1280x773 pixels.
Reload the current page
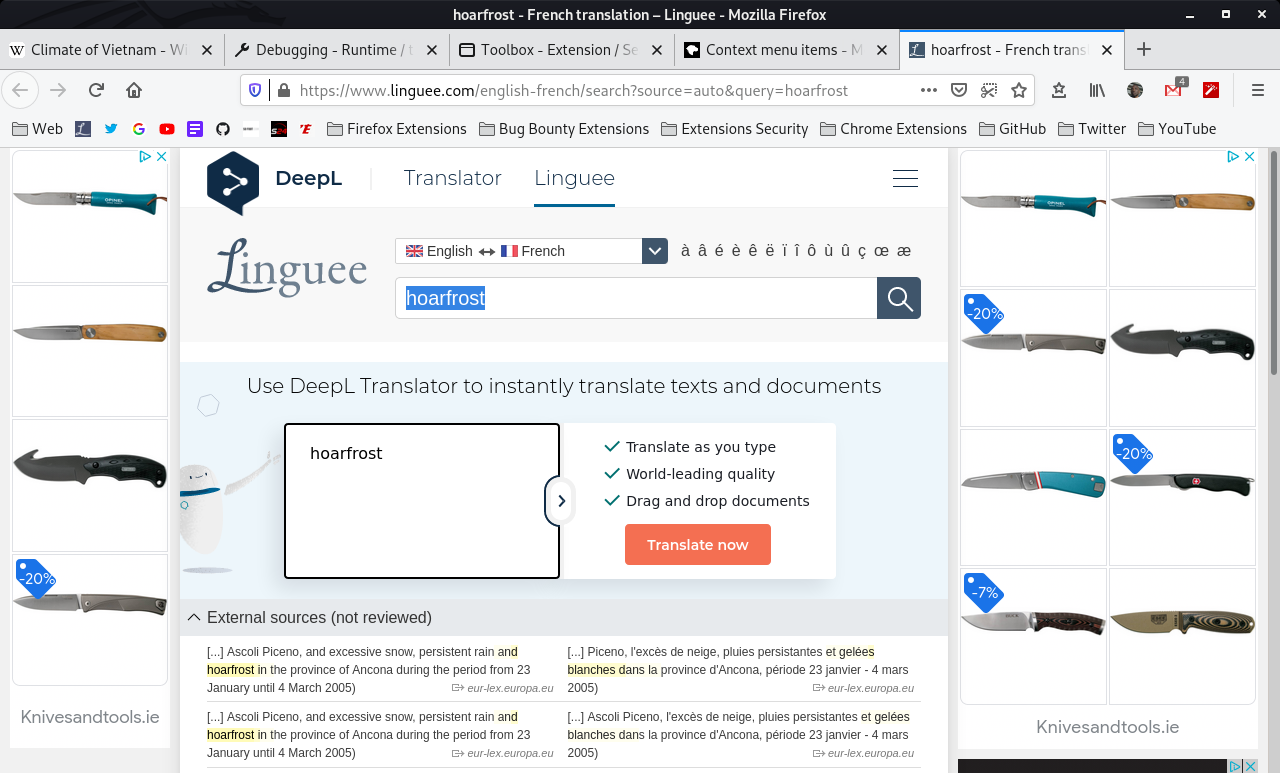(96, 90)
